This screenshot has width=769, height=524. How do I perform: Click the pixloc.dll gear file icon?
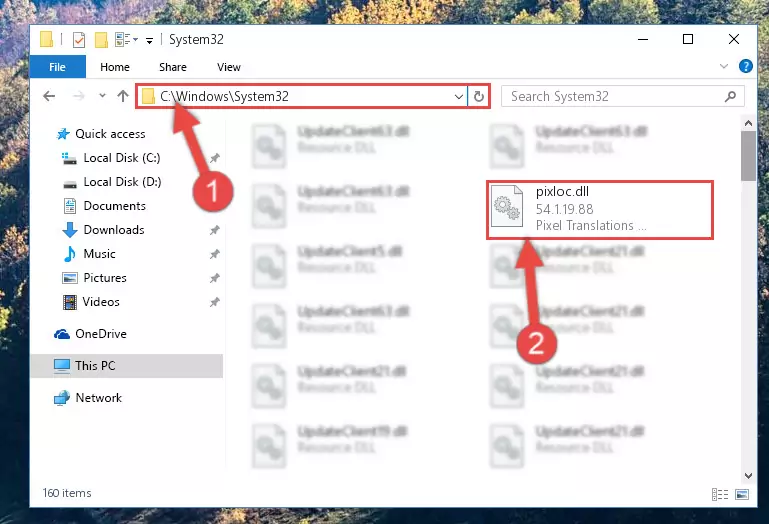coord(507,207)
